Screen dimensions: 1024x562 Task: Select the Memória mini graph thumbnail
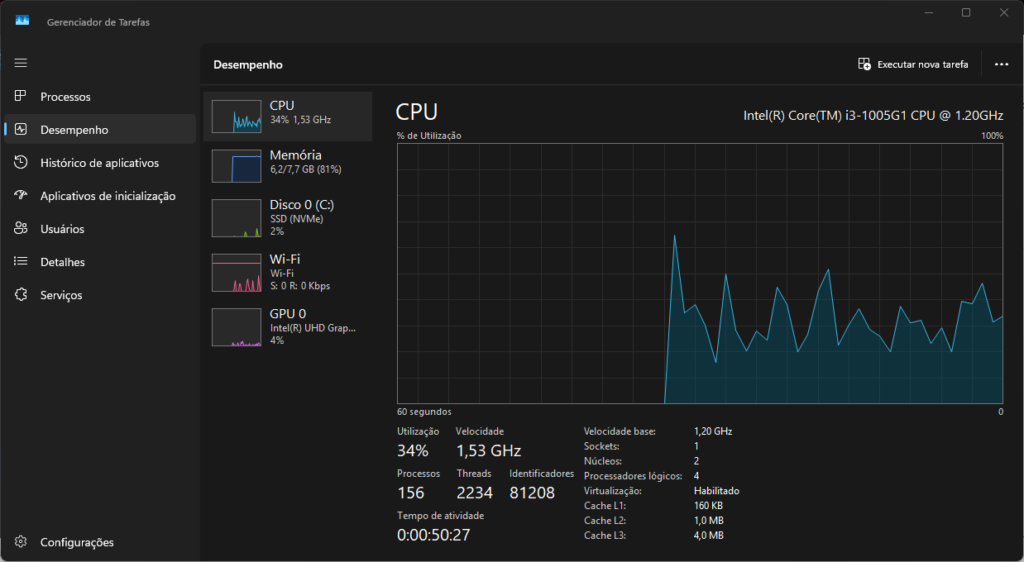[236, 166]
